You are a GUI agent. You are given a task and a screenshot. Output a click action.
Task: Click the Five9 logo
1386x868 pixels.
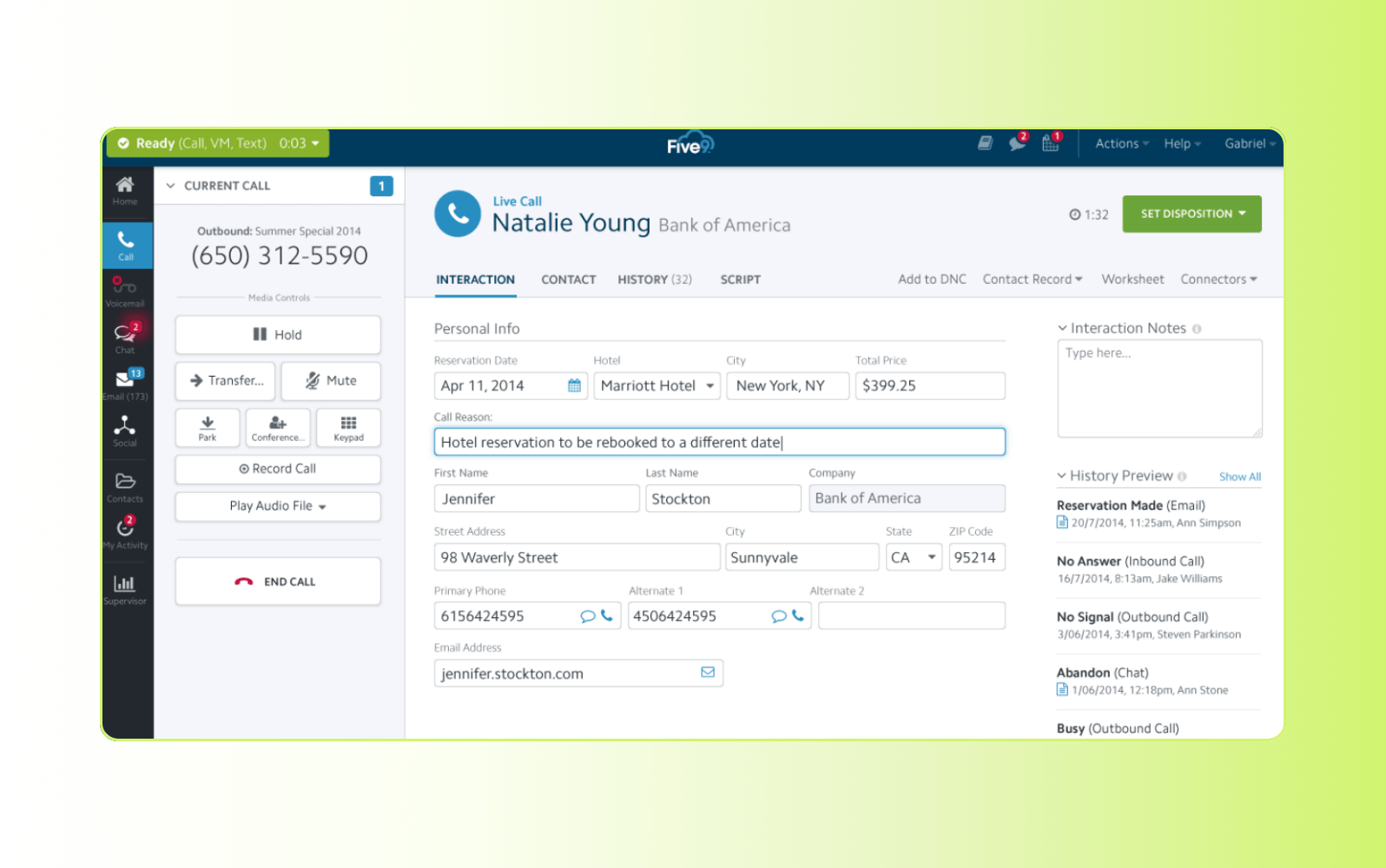tap(690, 144)
